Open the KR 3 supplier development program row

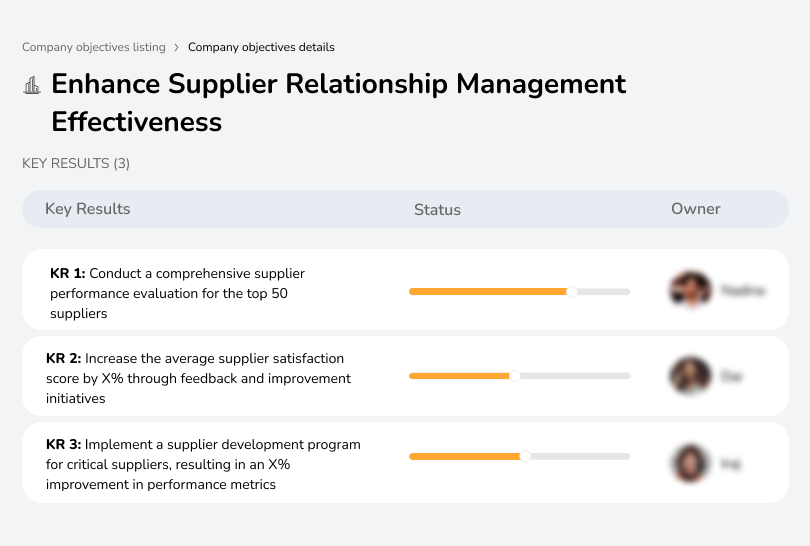[405, 462]
